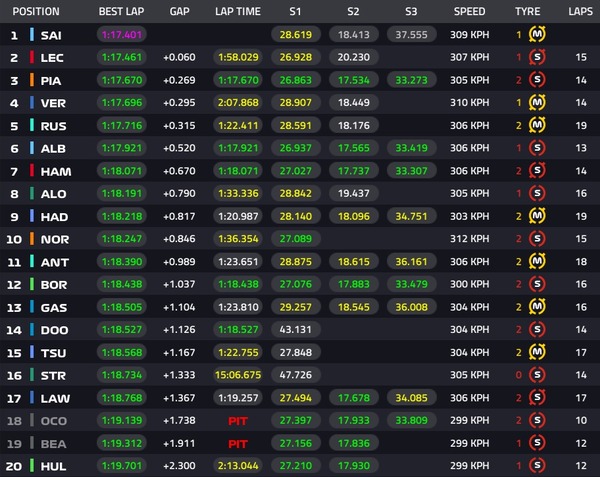Click the SPEED column header

coord(469,12)
